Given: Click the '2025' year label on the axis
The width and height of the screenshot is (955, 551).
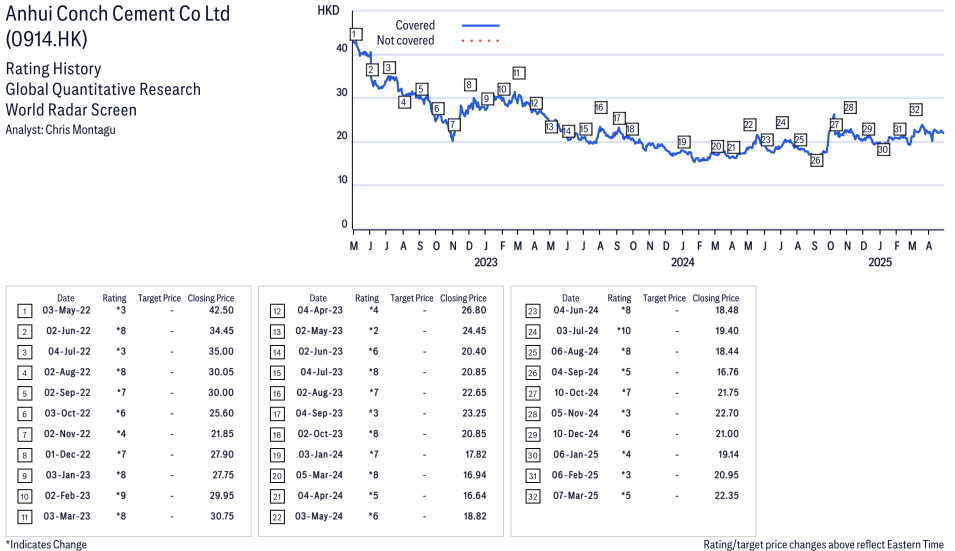Looking at the screenshot, I should point(880,262).
